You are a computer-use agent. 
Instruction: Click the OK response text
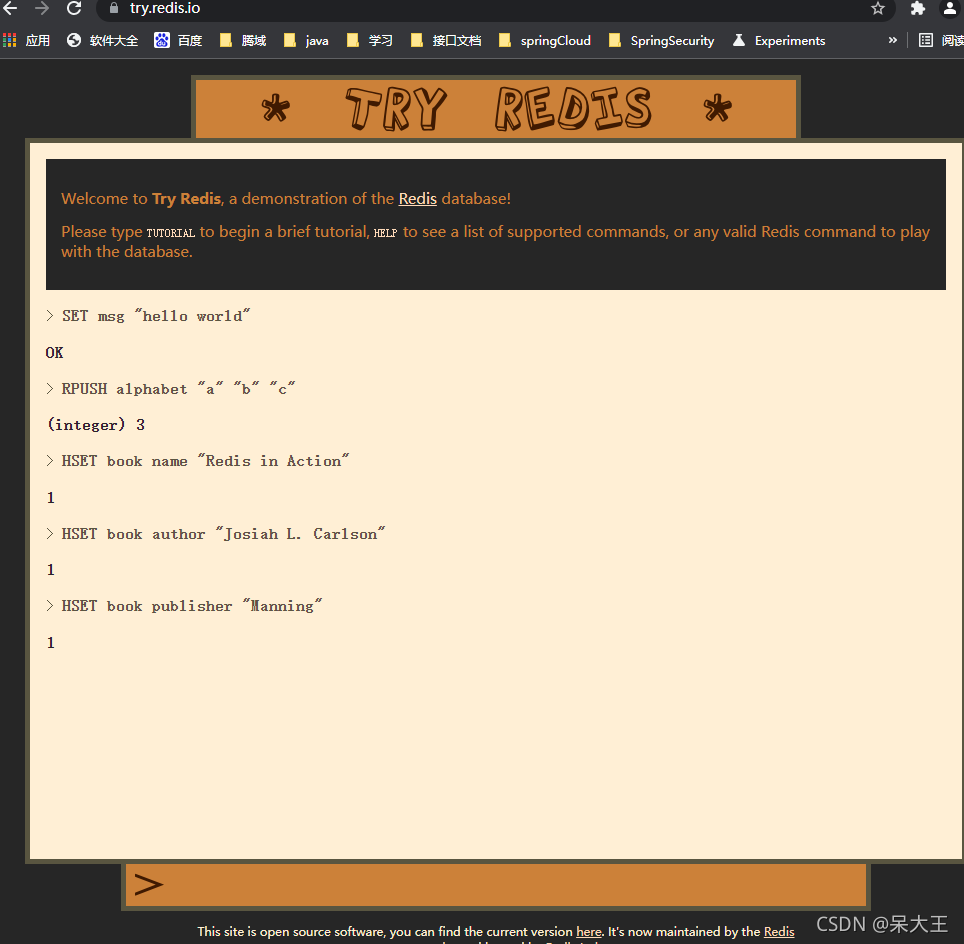click(54, 352)
